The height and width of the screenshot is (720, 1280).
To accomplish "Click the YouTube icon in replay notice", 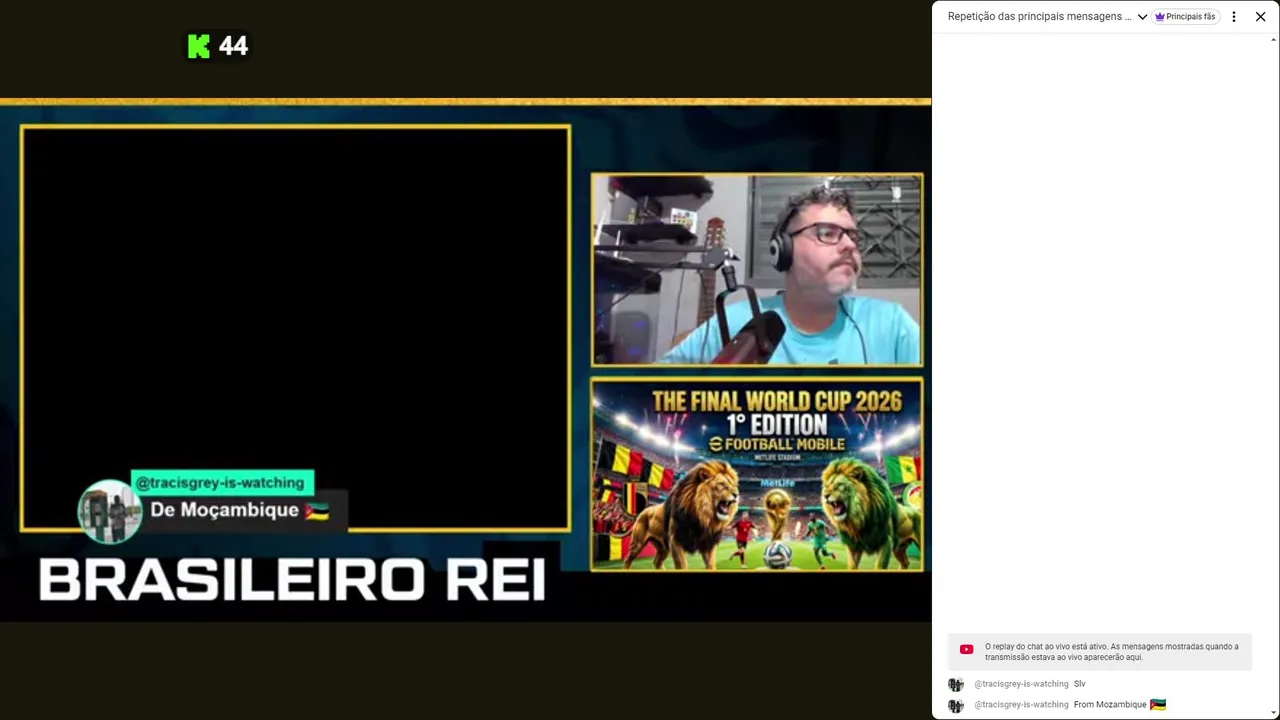I will [966, 650].
